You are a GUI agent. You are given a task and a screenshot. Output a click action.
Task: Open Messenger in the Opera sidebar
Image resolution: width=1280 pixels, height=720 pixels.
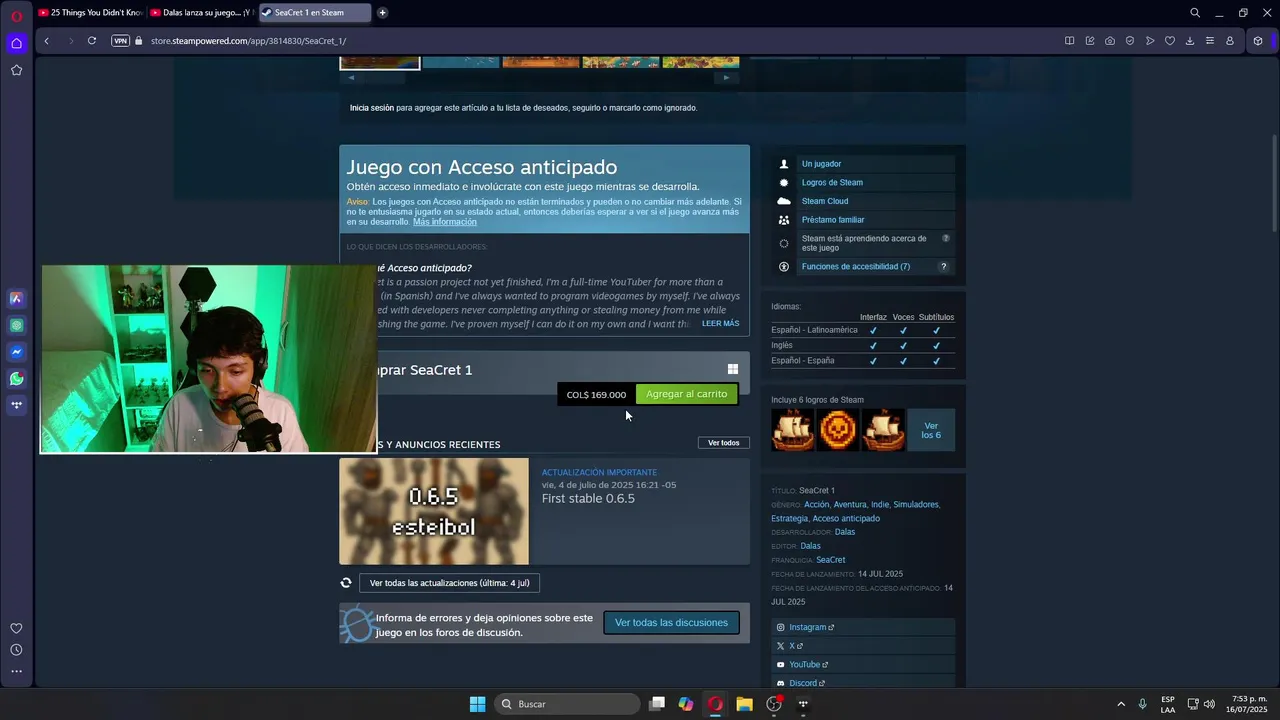(16, 352)
